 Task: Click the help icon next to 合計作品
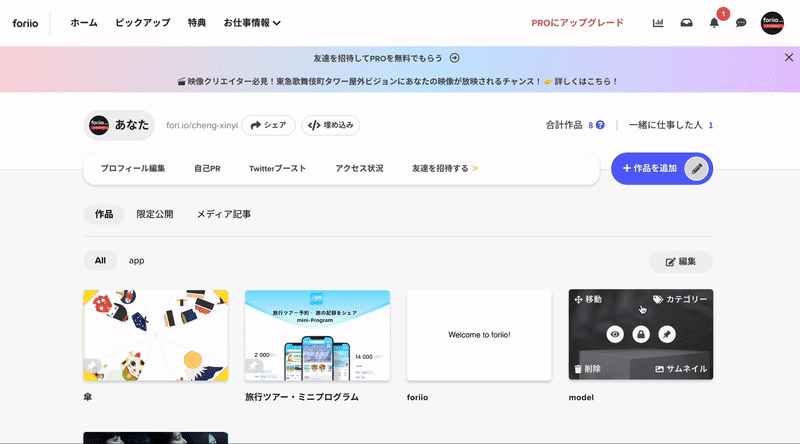(602, 125)
